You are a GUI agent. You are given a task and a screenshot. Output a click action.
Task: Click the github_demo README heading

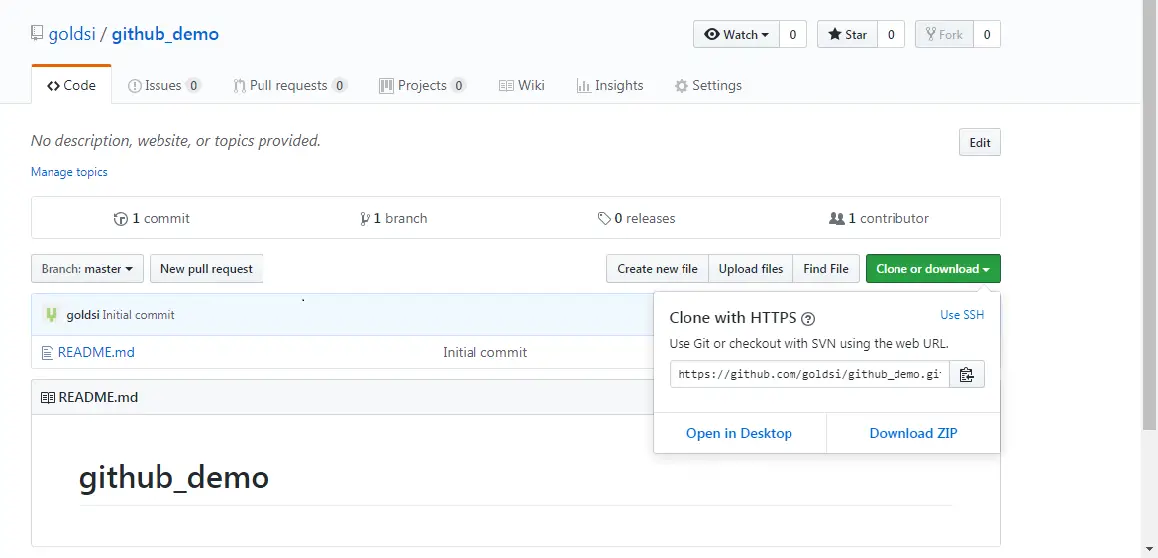coord(174,478)
